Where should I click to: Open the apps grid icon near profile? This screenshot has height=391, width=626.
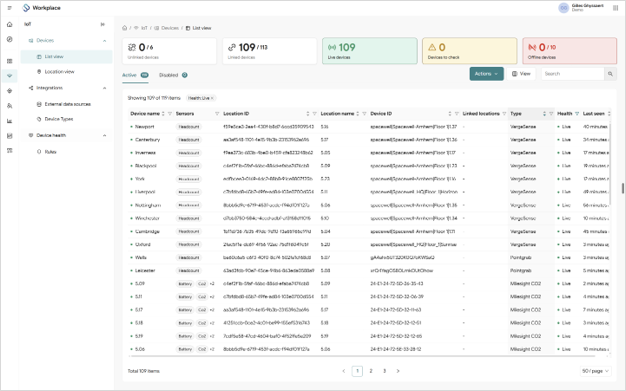pos(615,8)
